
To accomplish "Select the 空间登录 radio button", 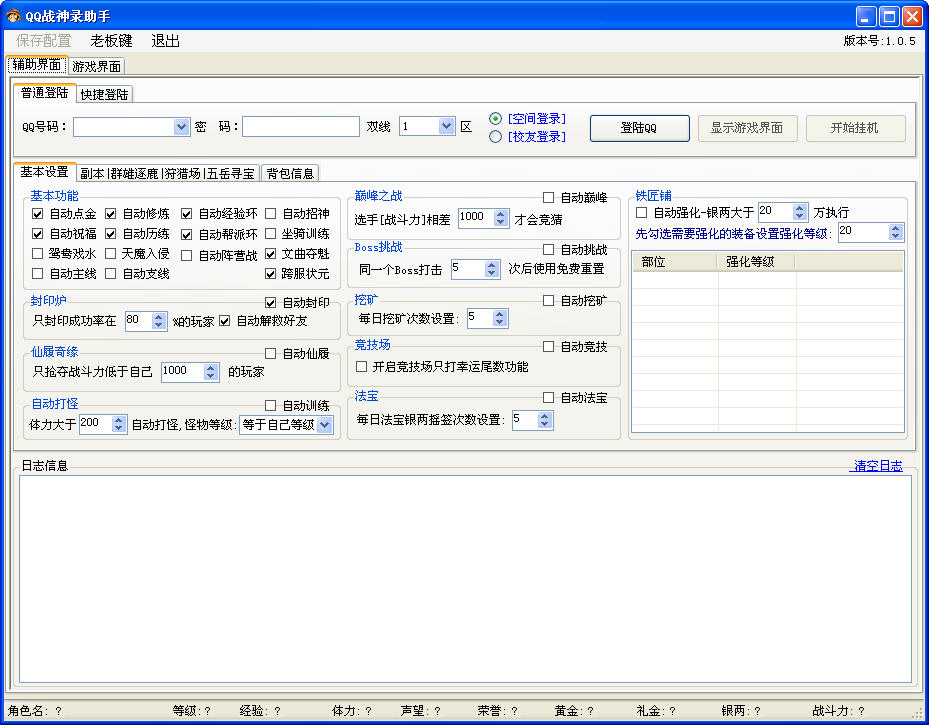I will [495, 118].
